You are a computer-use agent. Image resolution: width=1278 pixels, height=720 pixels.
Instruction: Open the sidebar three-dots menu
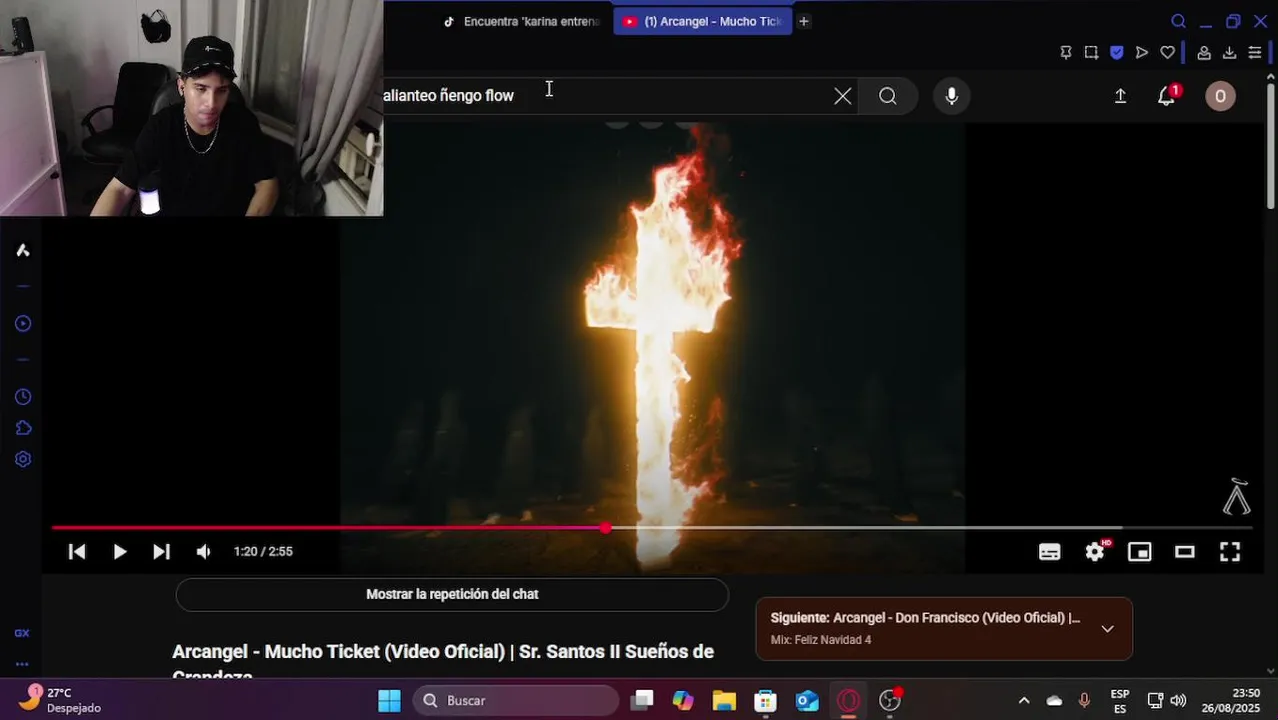pos(22,664)
